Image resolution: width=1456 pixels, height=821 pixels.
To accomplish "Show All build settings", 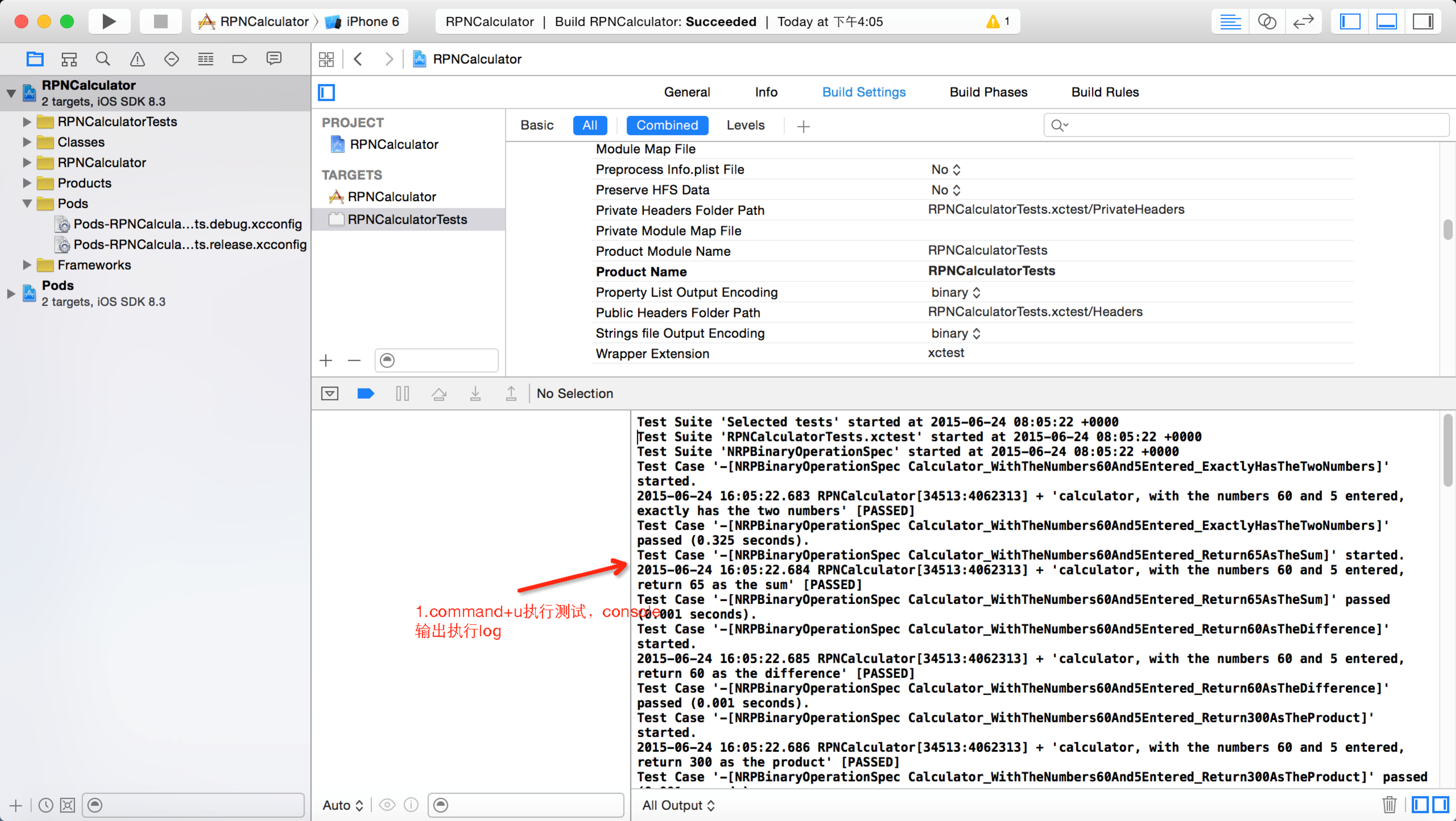I will tap(590, 125).
